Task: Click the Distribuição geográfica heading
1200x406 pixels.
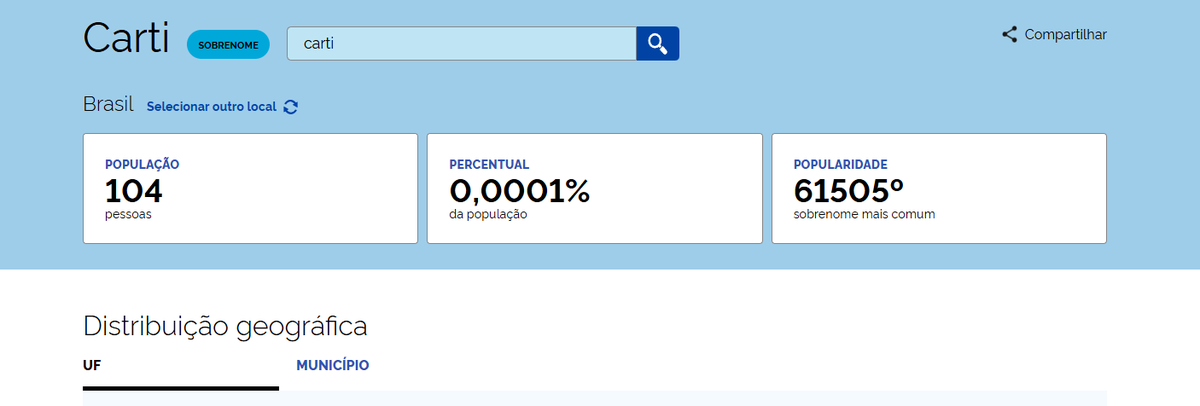Action: (x=225, y=326)
